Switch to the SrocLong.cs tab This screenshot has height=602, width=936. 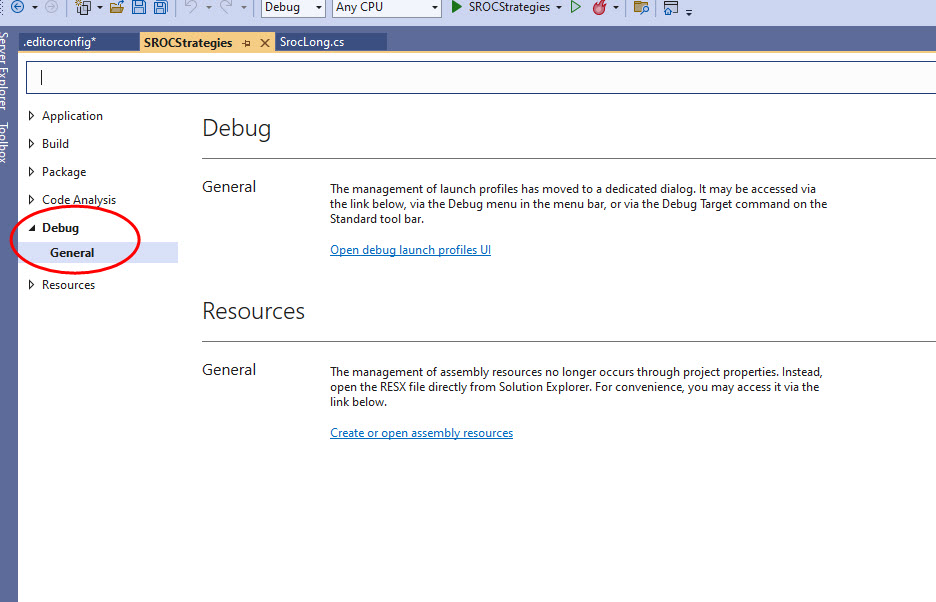[x=314, y=43]
